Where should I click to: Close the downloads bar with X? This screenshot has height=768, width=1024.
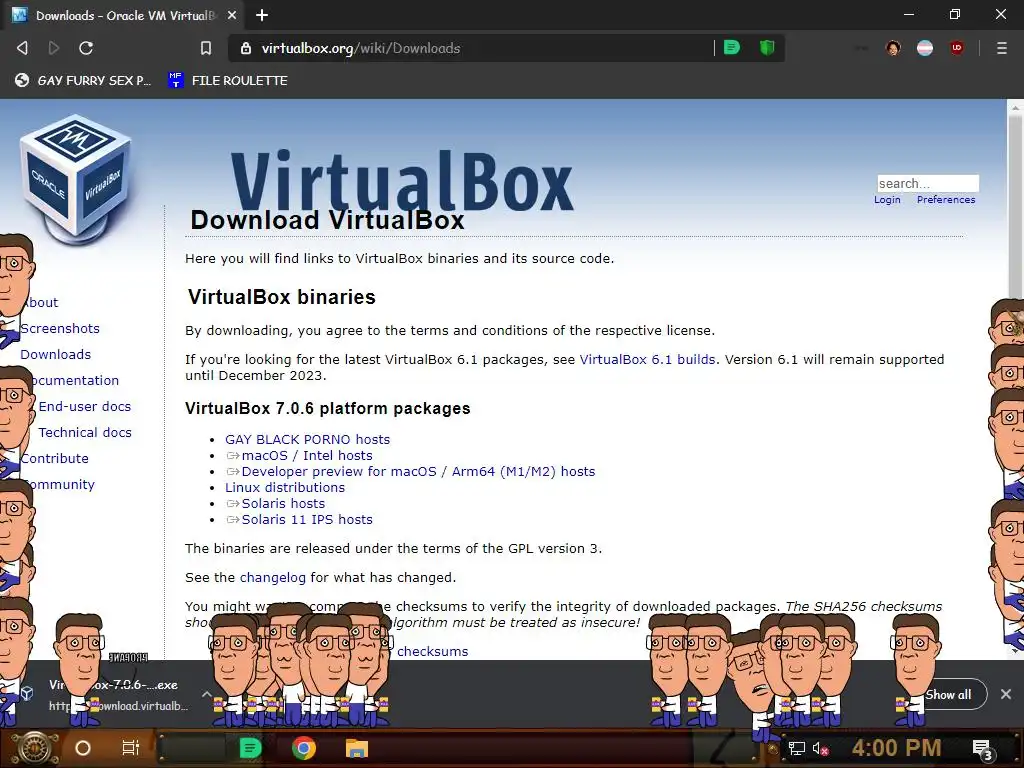click(1006, 694)
